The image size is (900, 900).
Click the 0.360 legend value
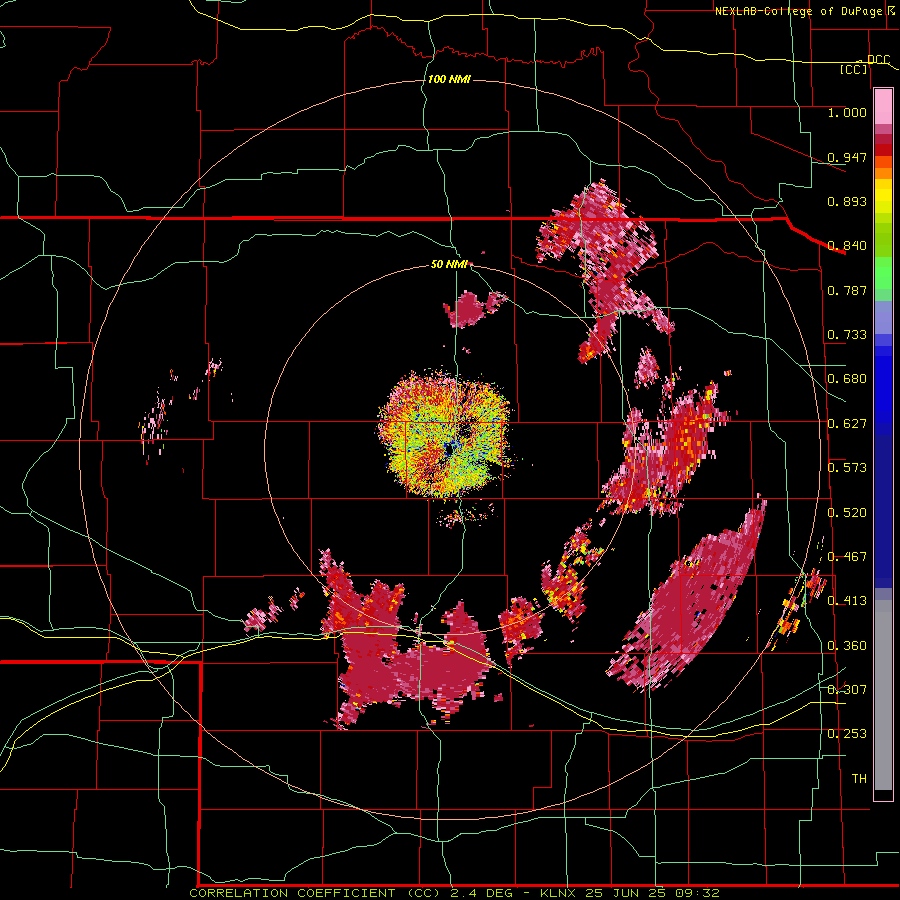coord(847,646)
